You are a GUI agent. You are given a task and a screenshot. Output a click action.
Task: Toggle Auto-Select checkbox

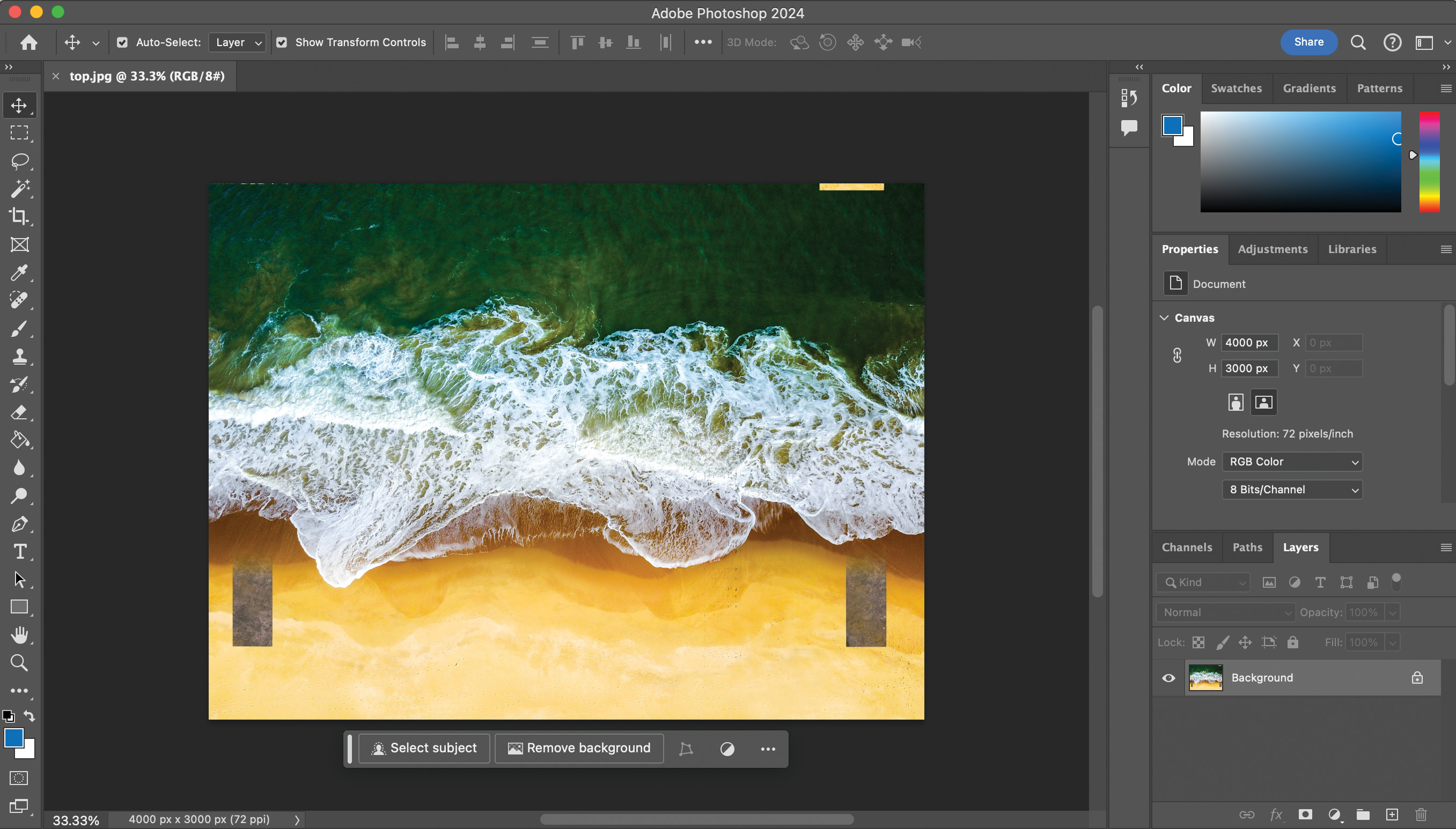pos(122,42)
